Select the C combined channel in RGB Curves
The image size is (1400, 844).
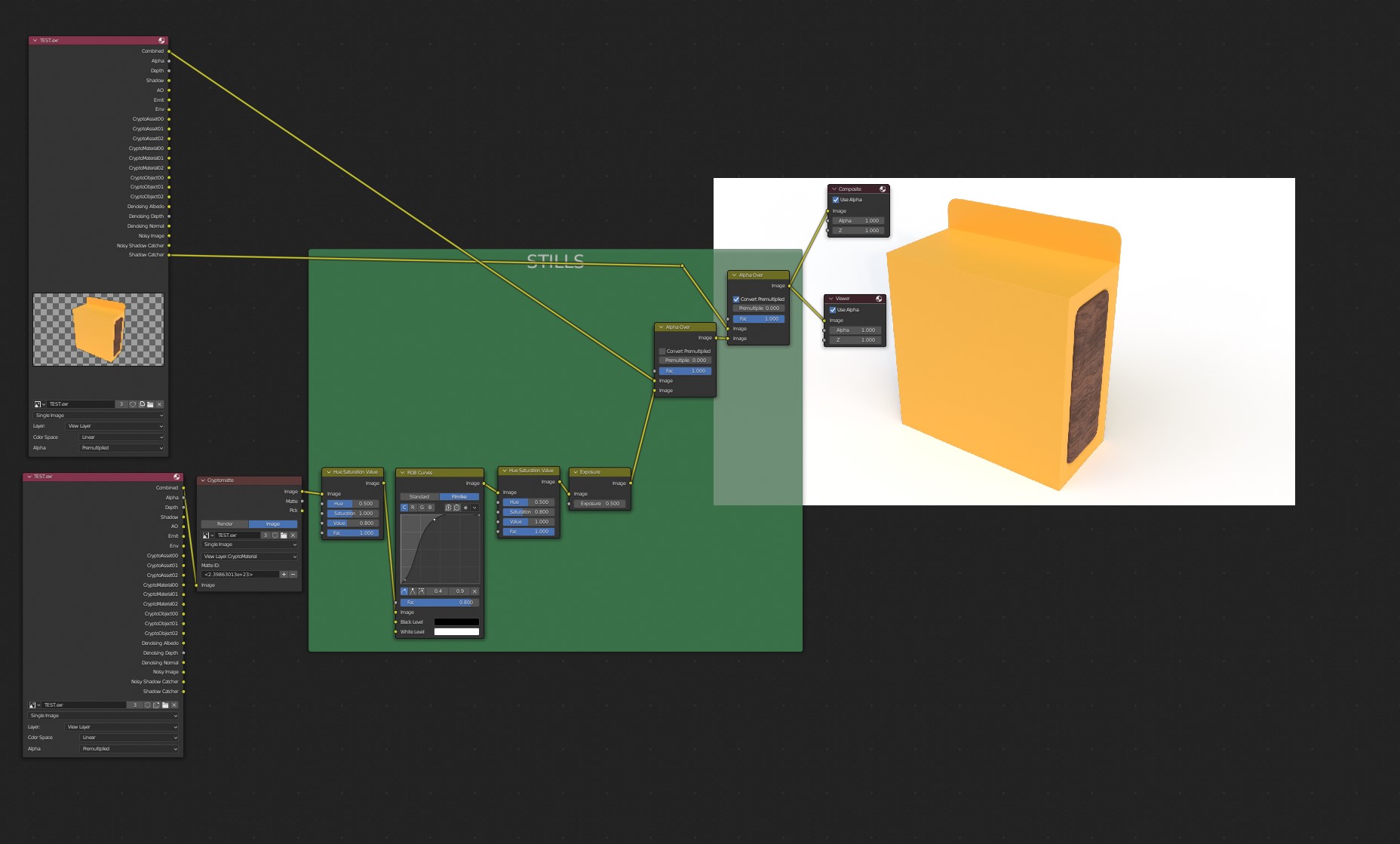click(404, 508)
